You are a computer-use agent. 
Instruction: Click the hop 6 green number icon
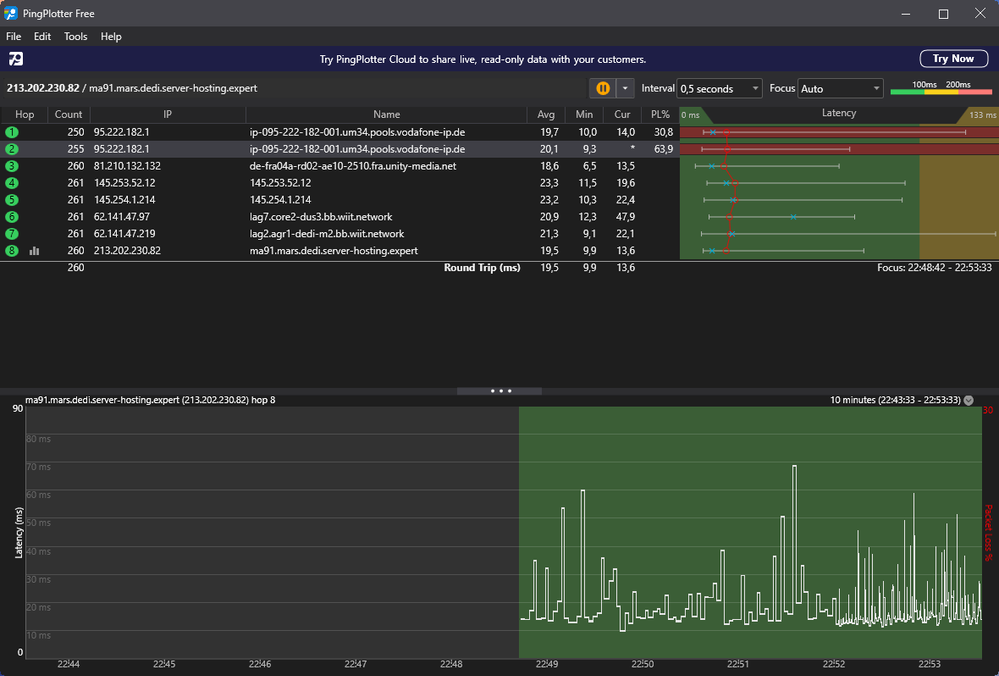(x=12, y=217)
